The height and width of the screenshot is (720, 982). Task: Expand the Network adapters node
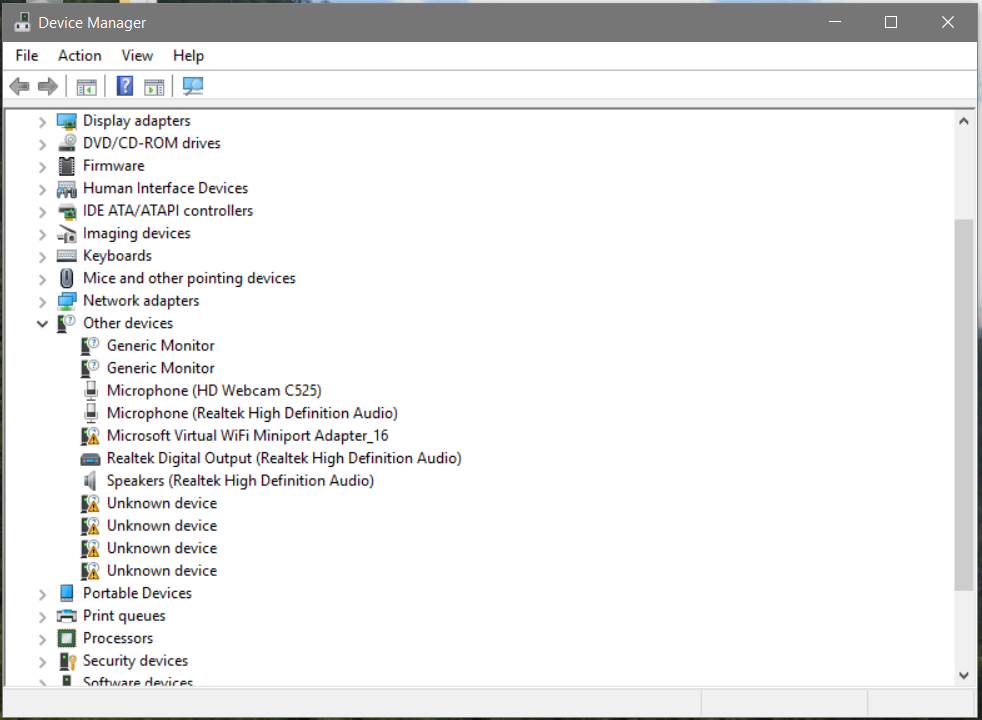click(42, 302)
